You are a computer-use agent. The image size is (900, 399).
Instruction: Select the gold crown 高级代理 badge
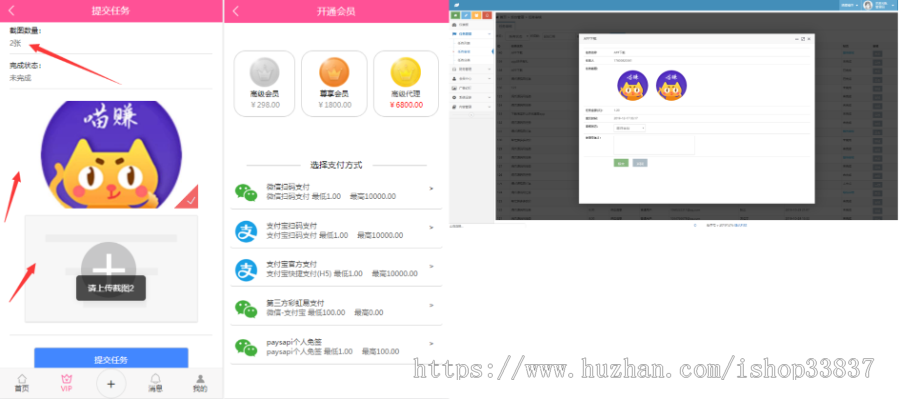click(x=406, y=72)
